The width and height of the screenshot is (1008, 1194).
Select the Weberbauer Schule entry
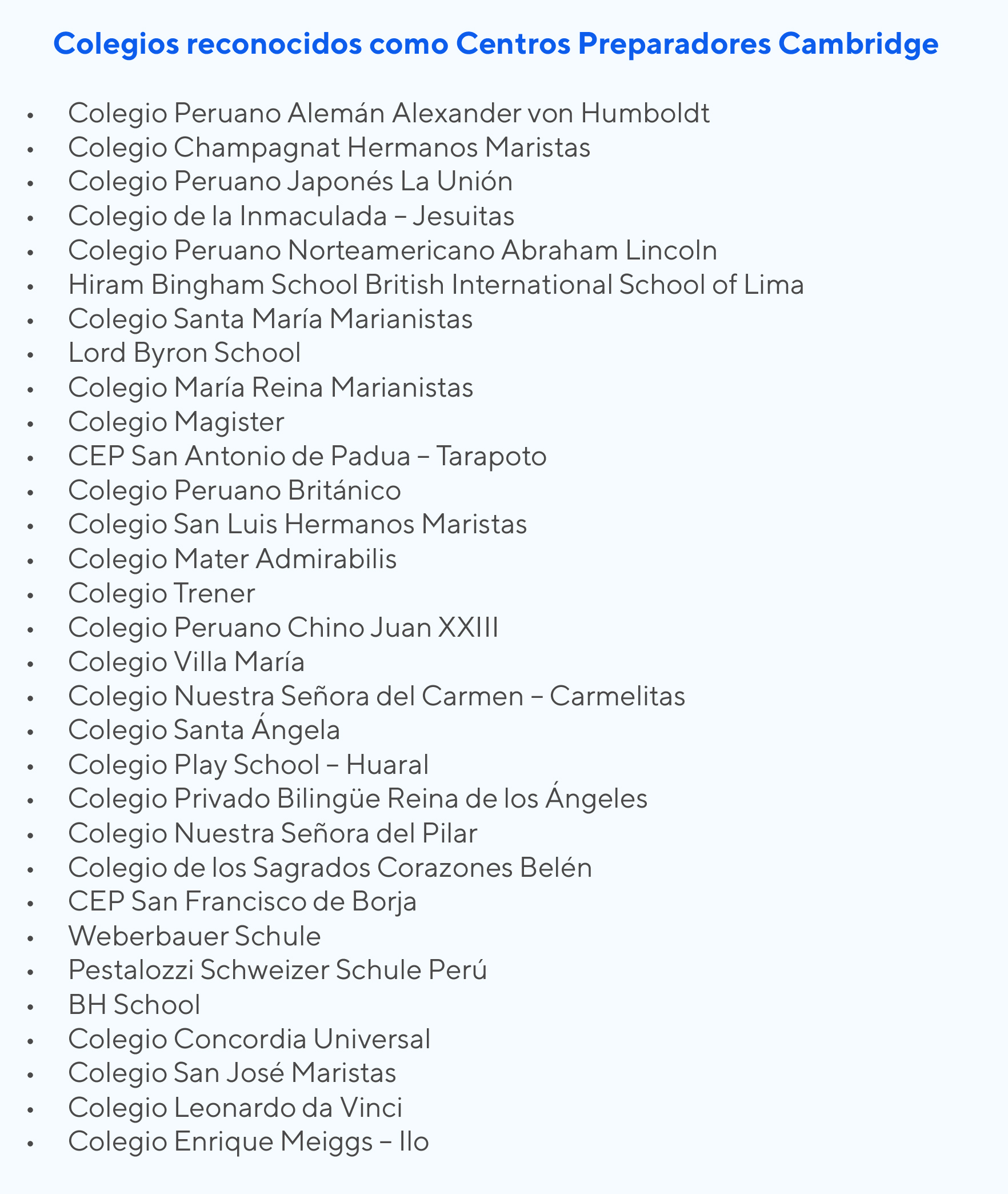point(194,936)
